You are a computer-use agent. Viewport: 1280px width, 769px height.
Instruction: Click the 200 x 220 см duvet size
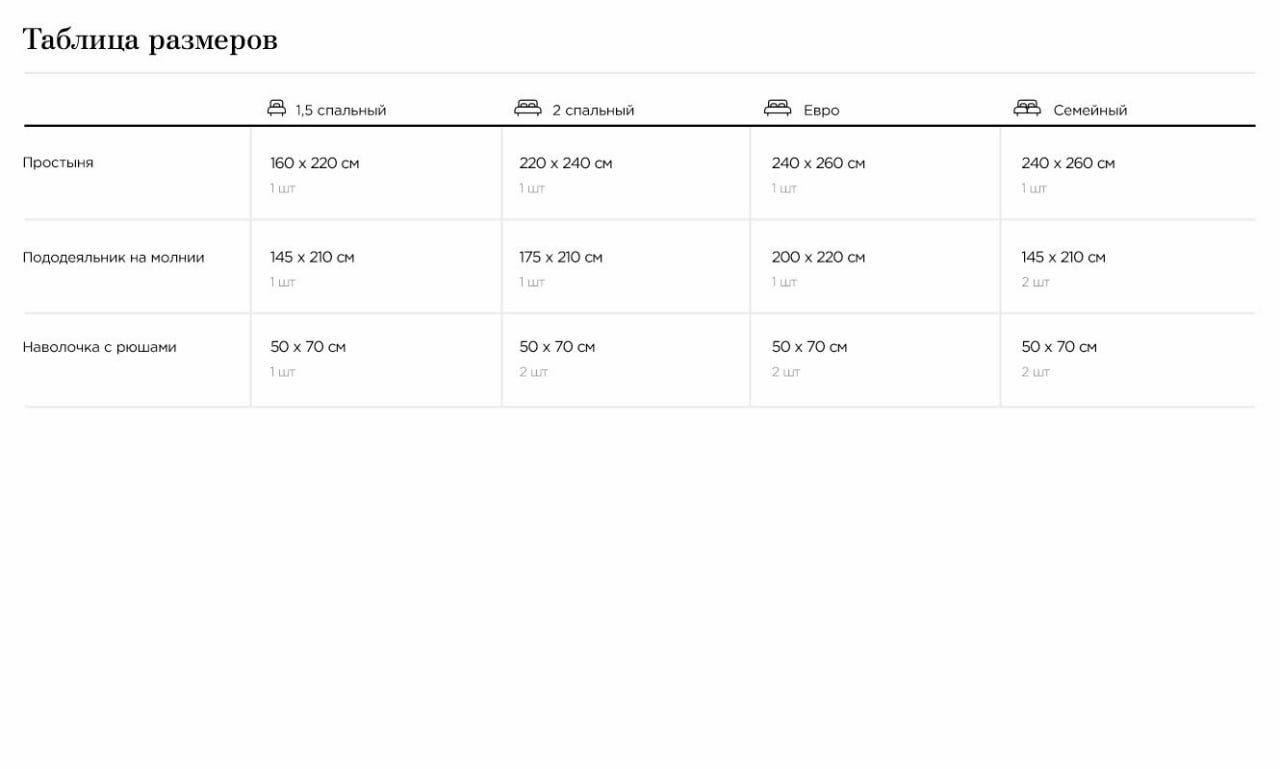818,258
